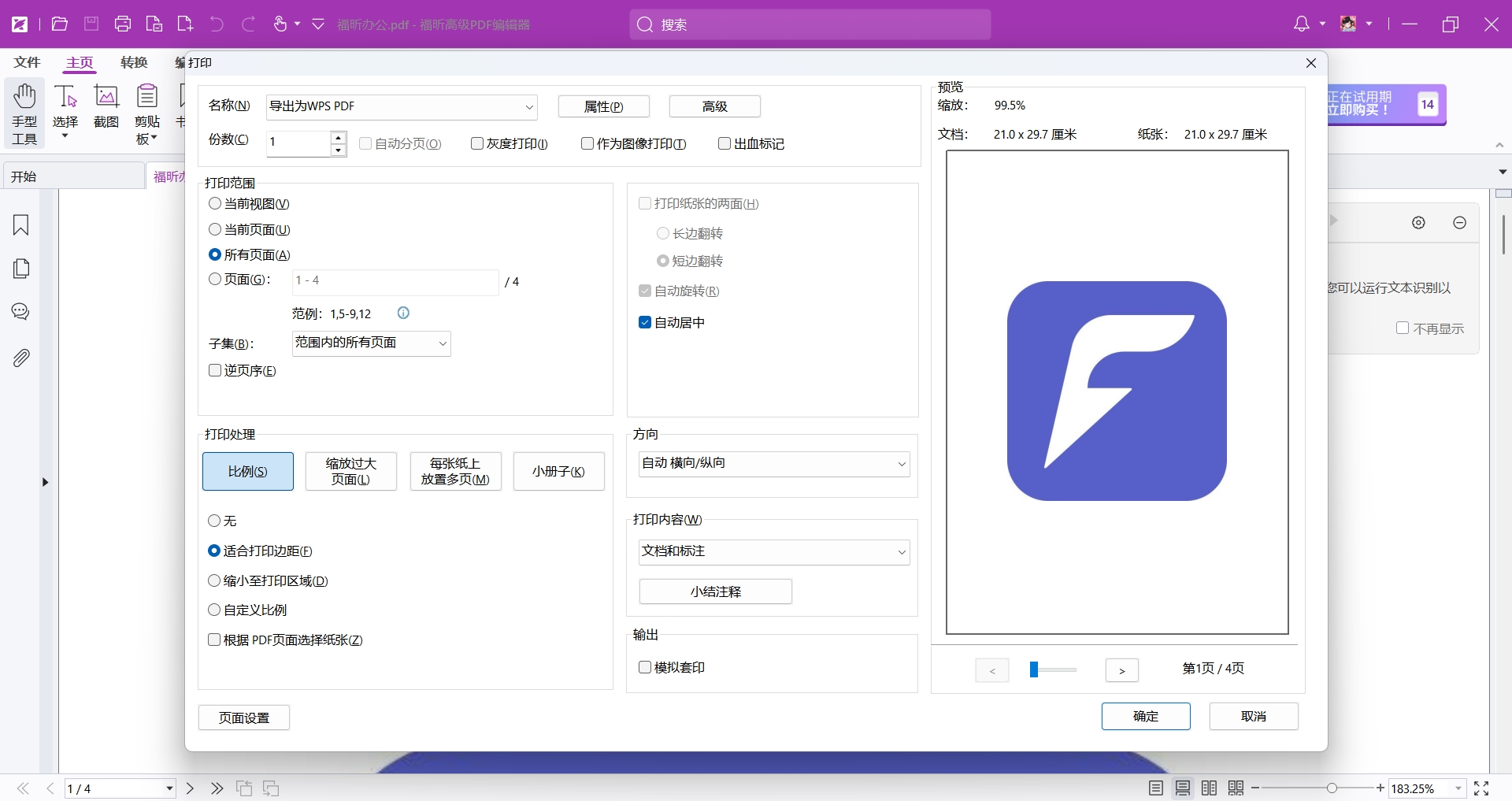Screen dimensions: 1512x801
Task: Click the Advanced button
Action: [x=714, y=106]
